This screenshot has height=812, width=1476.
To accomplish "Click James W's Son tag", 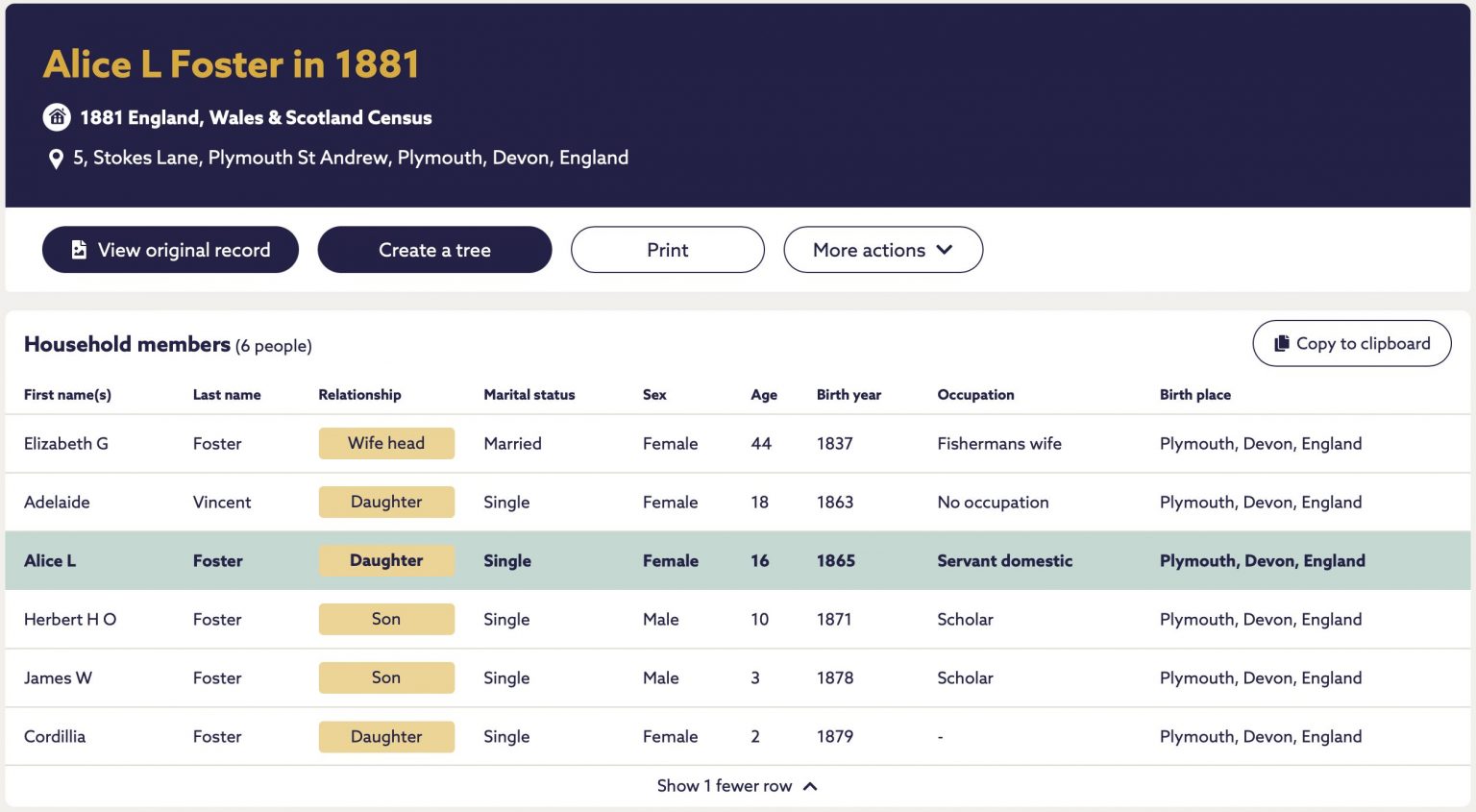I will pos(386,677).
